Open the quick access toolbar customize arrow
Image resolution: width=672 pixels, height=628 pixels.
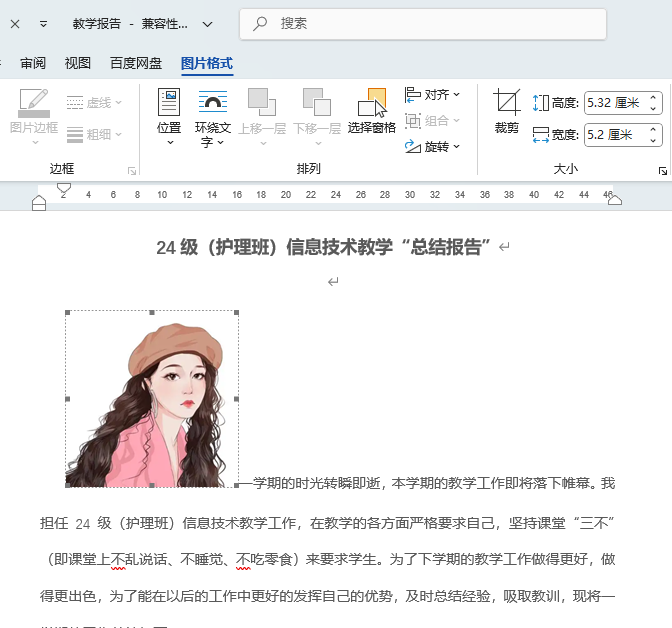click(43, 24)
